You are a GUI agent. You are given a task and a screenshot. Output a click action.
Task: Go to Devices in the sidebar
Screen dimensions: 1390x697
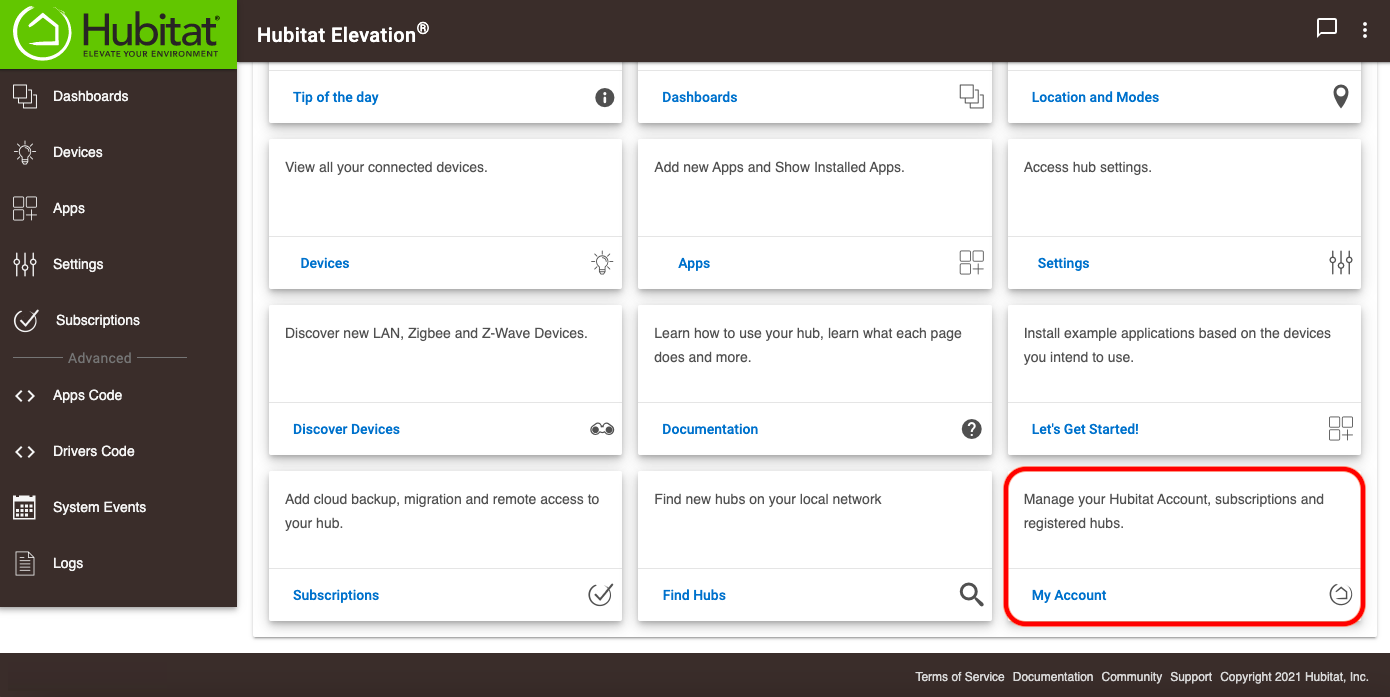click(78, 152)
